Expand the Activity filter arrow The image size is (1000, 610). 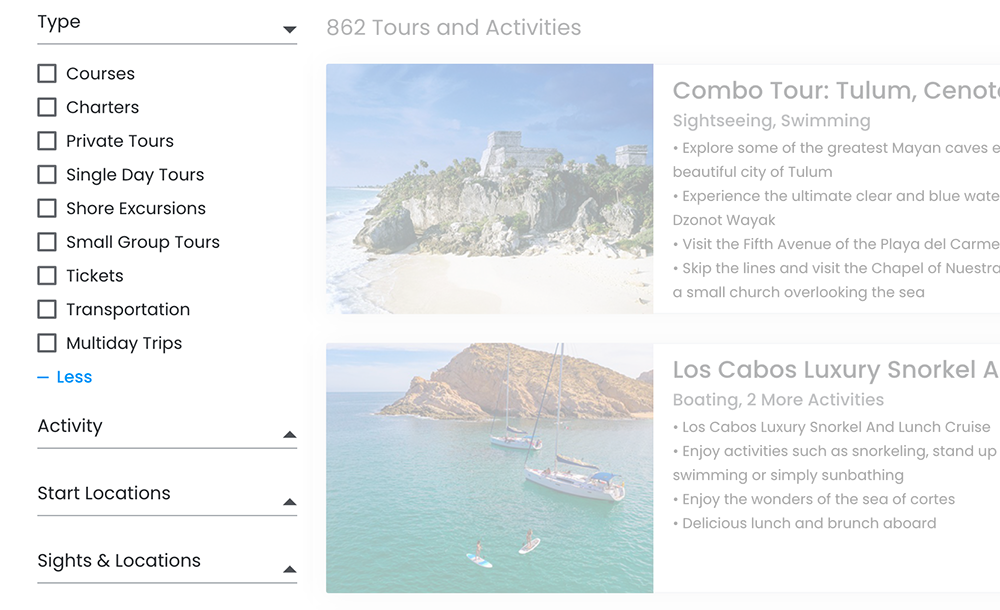pyautogui.click(x=289, y=435)
